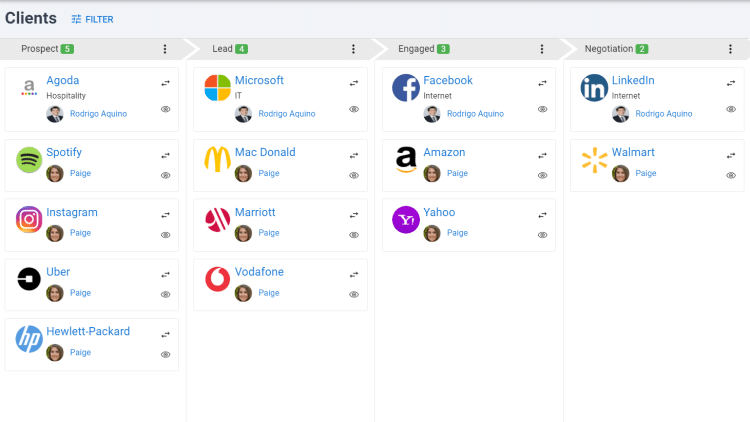This screenshot has height=422, width=750.
Task: Click the transfer arrows icon on Uber card
Action: (x=165, y=275)
